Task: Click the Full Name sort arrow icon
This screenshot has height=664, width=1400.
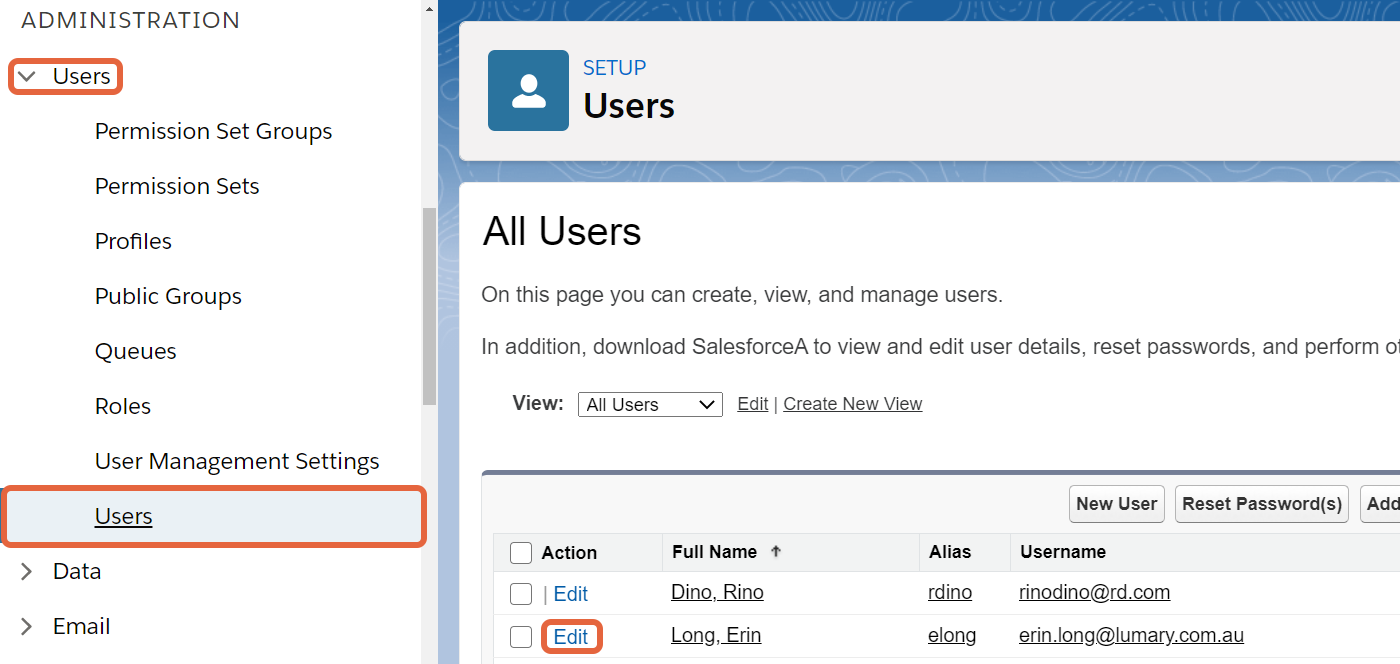Action: click(x=775, y=551)
